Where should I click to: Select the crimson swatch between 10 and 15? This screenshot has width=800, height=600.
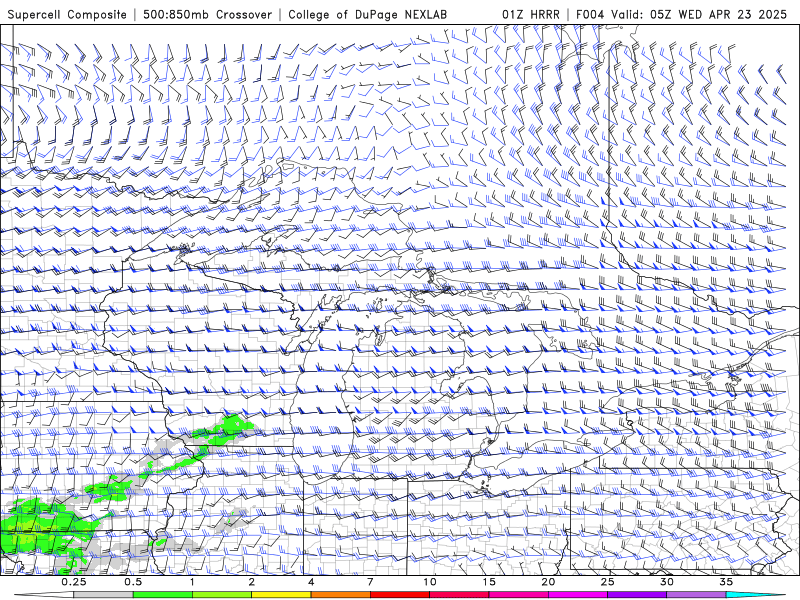pos(459,595)
